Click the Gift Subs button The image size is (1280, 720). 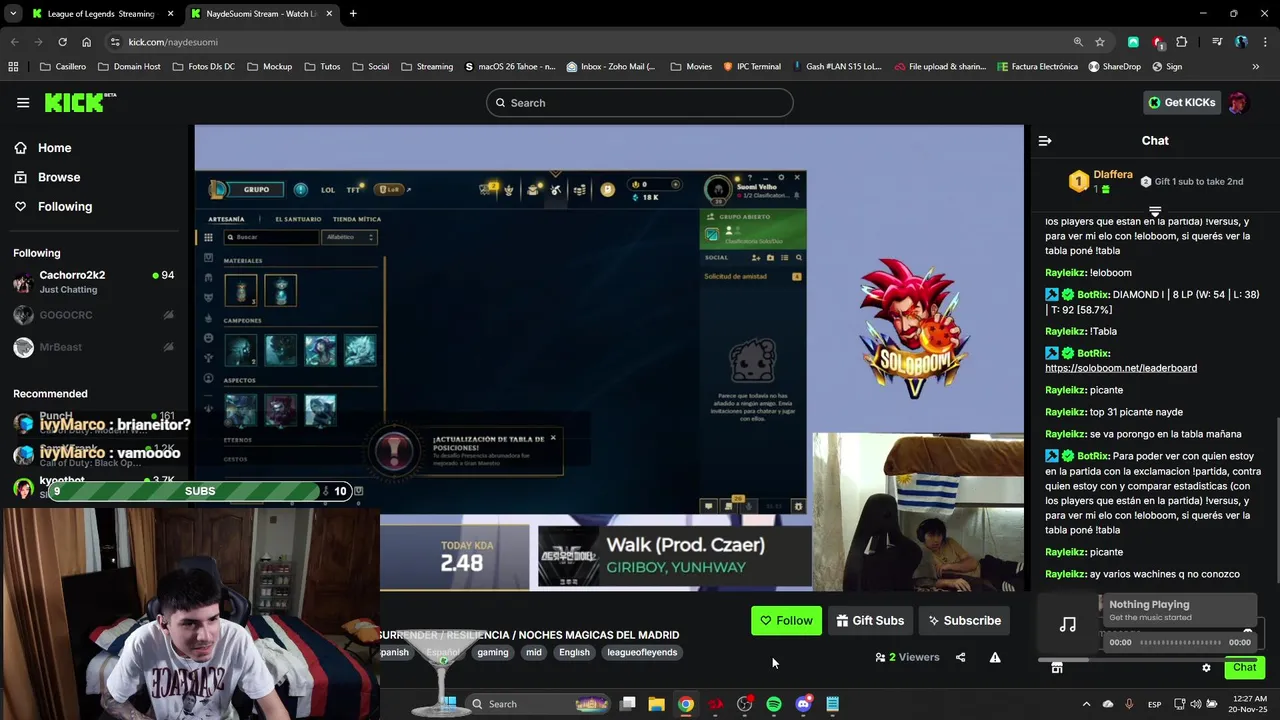pyautogui.click(x=870, y=620)
